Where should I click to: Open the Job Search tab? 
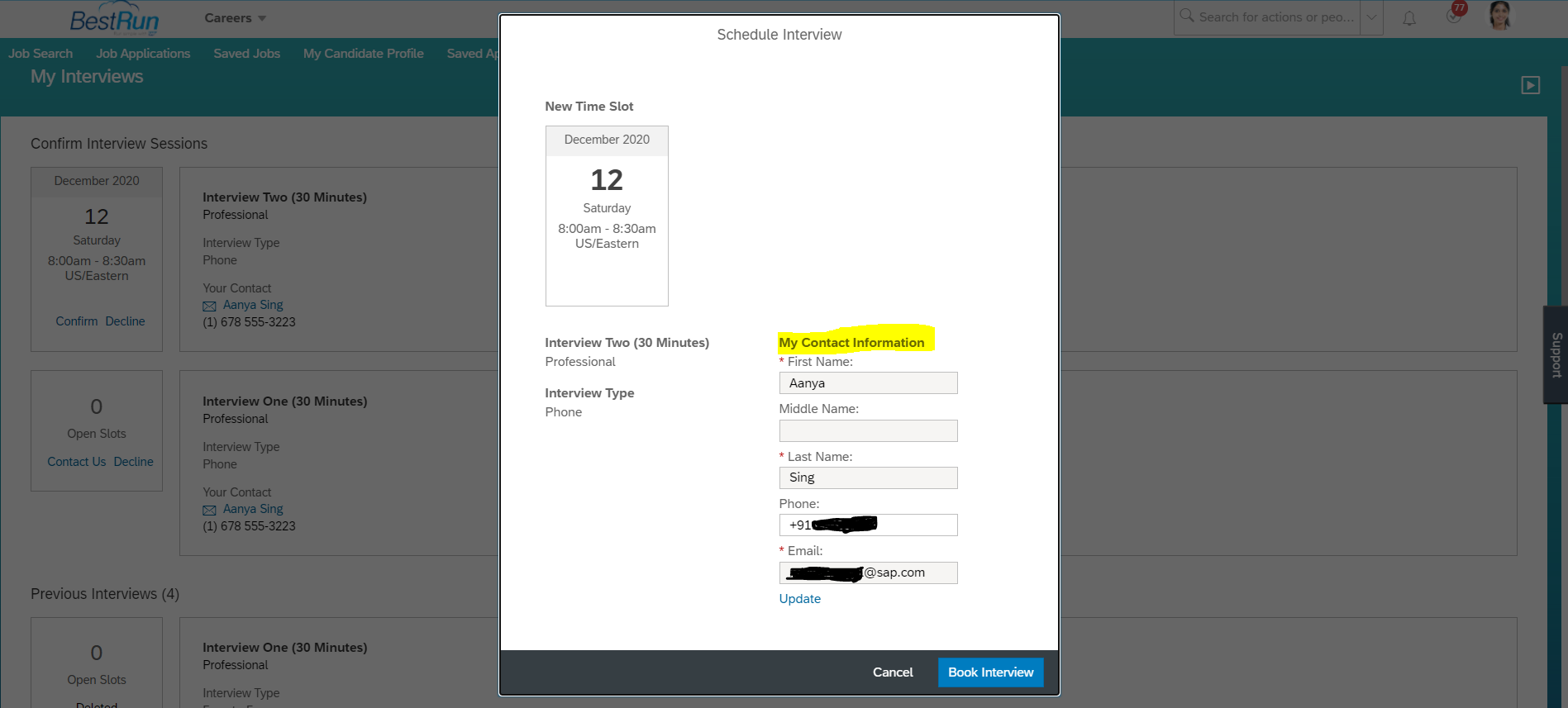(x=41, y=54)
